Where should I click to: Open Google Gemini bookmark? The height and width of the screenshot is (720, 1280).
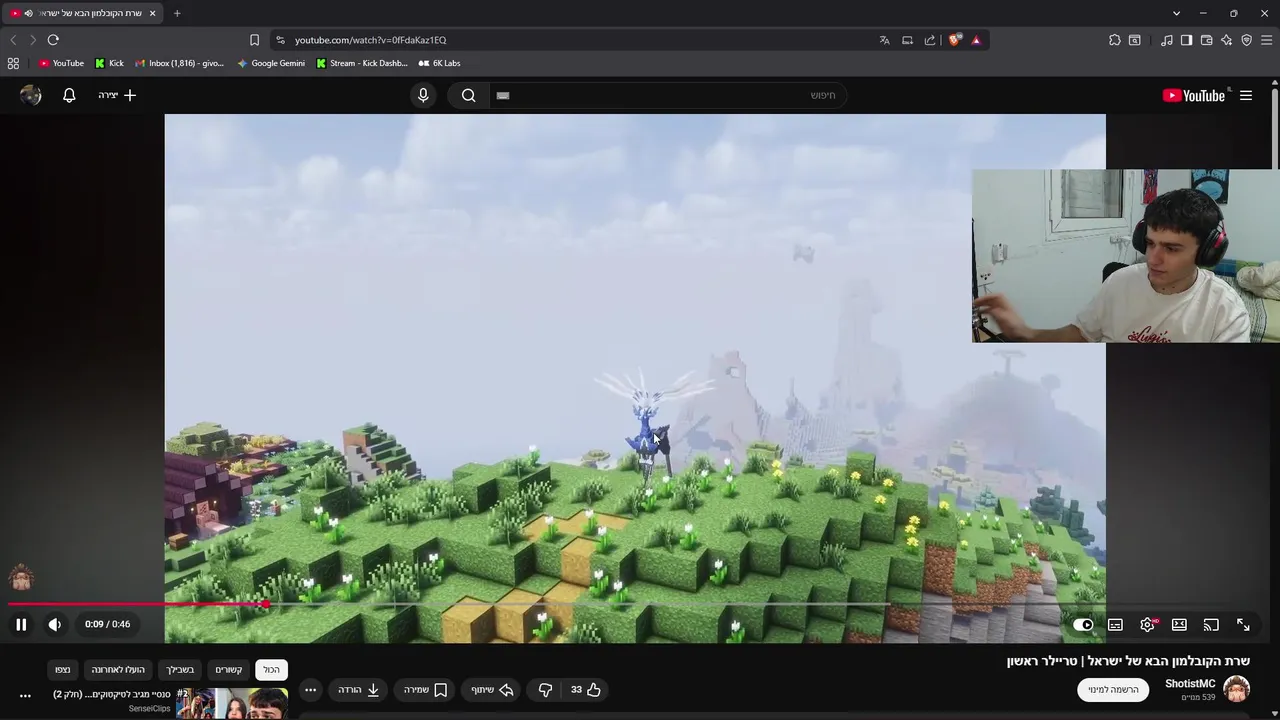(x=271, y=63)
